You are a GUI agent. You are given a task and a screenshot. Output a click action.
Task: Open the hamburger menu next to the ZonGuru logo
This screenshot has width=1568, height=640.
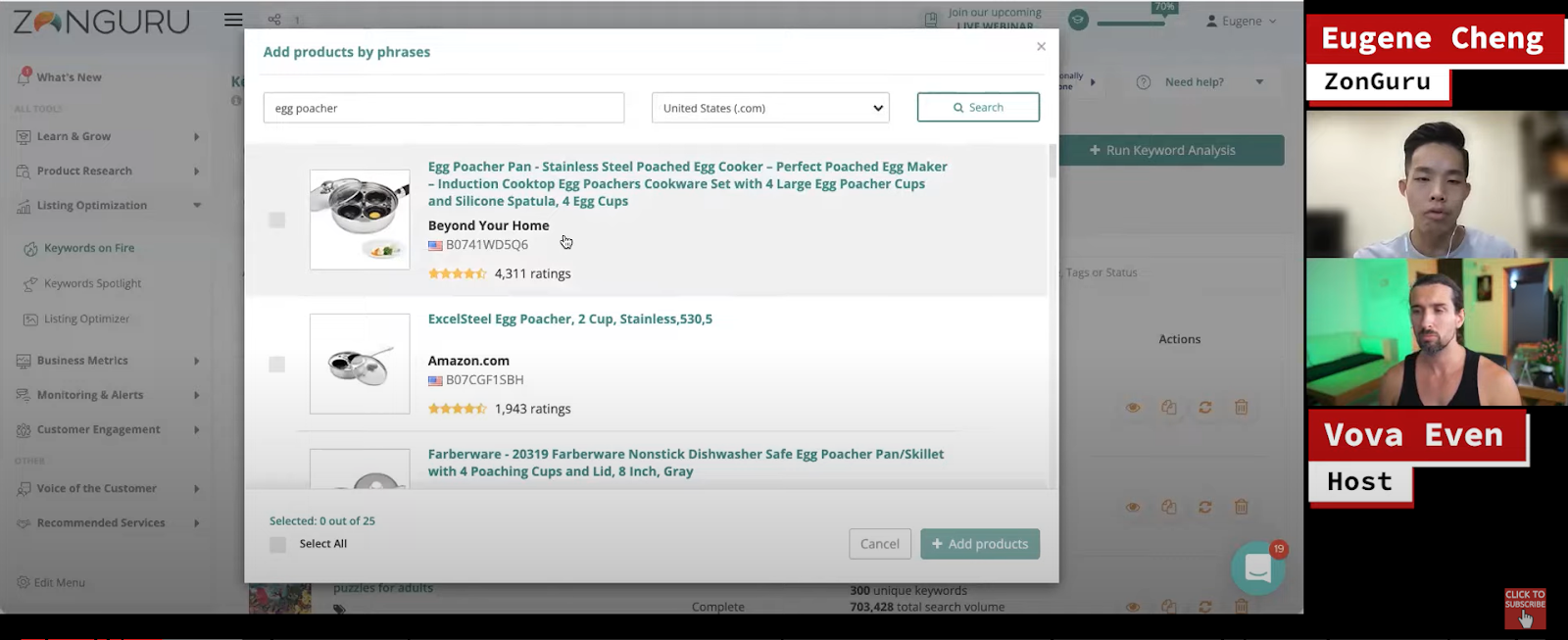pos(233,20)
